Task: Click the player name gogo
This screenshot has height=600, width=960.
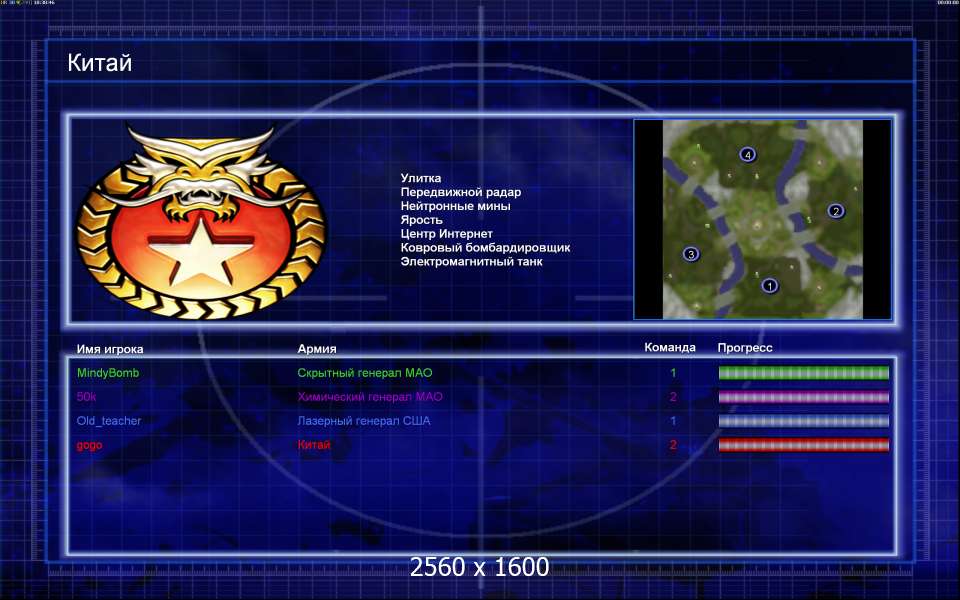Action: point(89,445)
